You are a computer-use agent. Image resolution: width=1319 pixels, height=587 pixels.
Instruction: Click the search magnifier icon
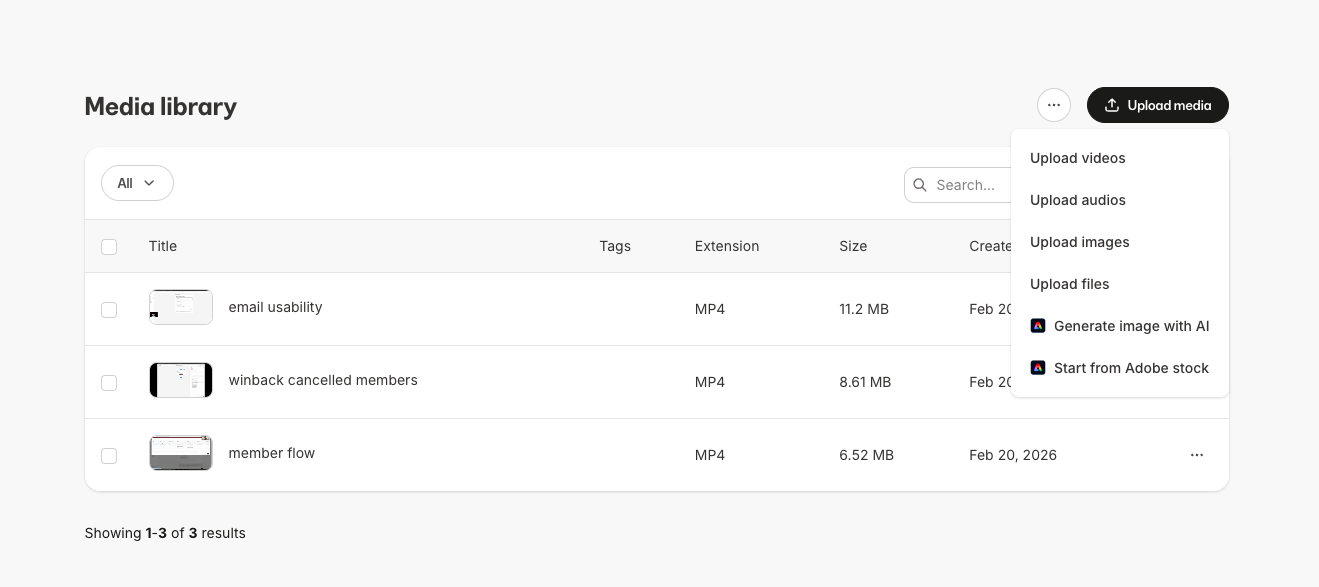920,185
